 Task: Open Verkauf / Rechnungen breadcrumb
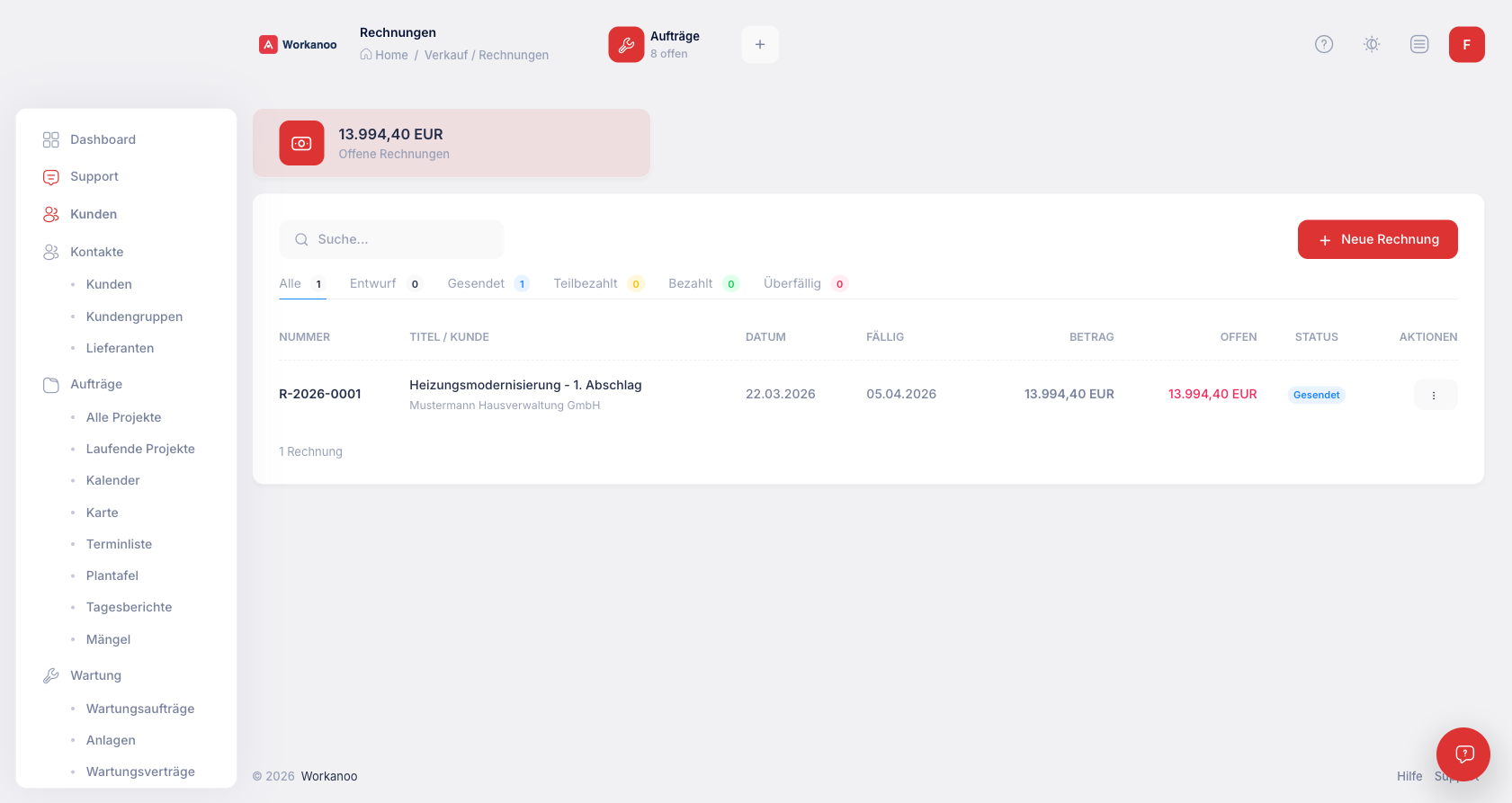[487, 55]
